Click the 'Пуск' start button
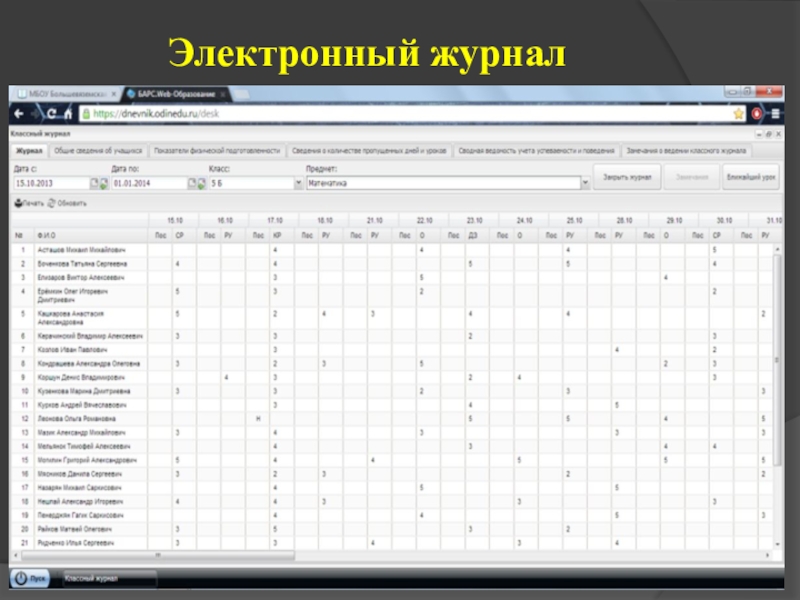The height and width of the screenshot is (600, 800). (x=30, y=578)
